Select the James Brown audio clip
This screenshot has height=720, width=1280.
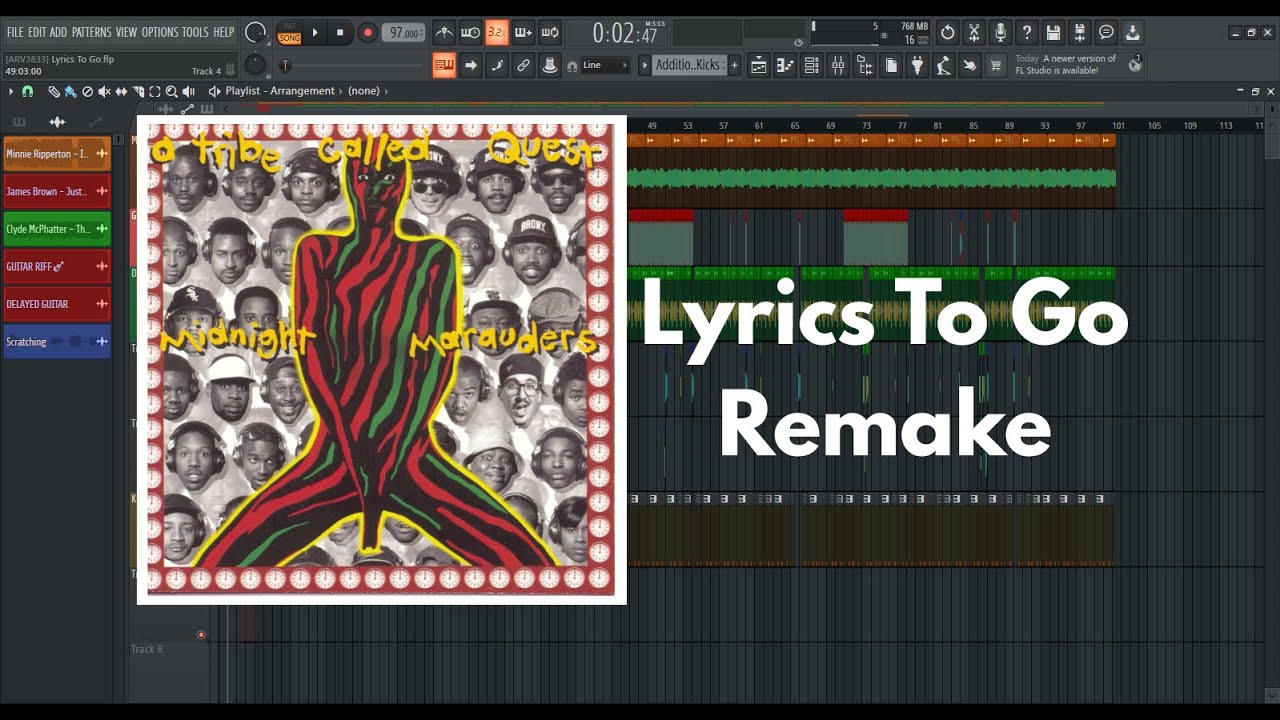pos(57,191)
